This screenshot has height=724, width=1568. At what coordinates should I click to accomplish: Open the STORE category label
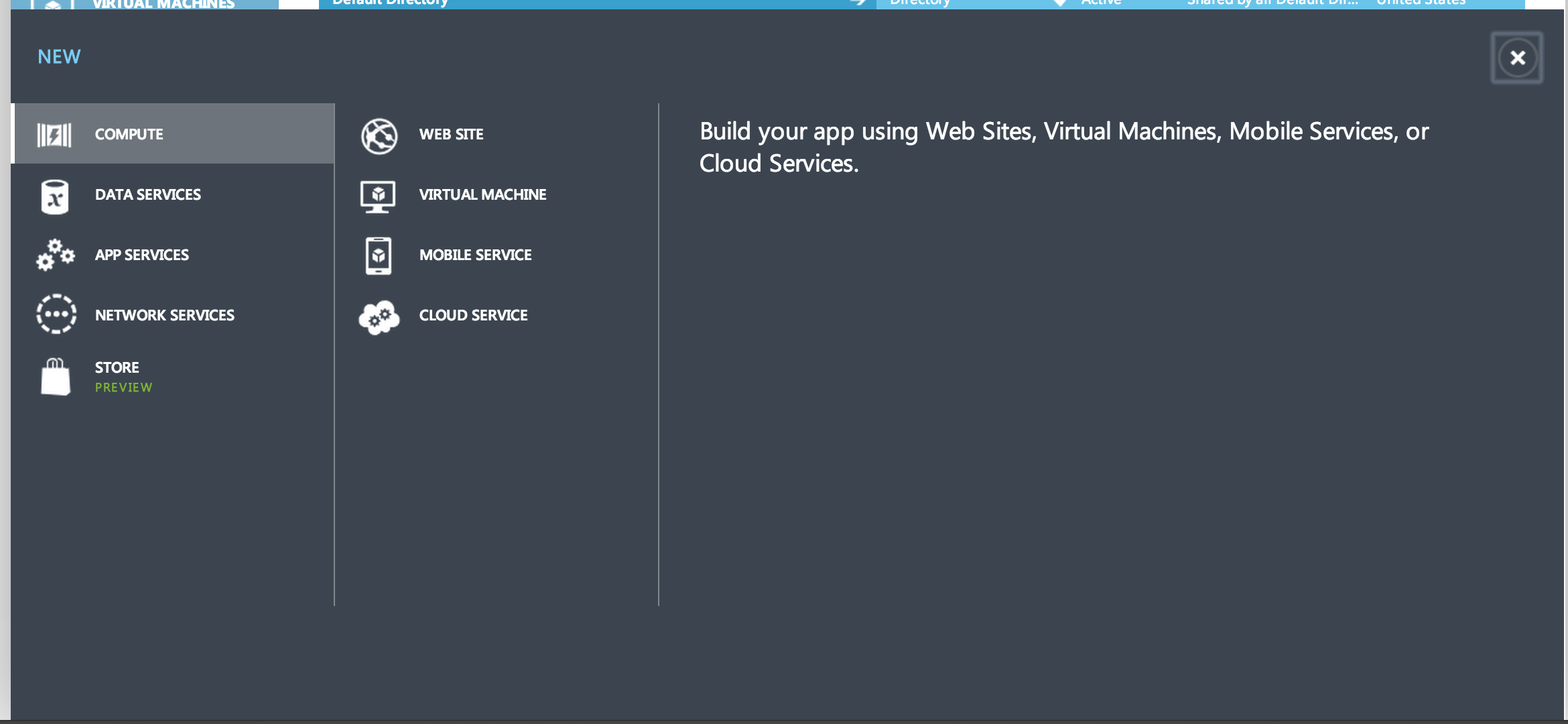coord(117,367)
